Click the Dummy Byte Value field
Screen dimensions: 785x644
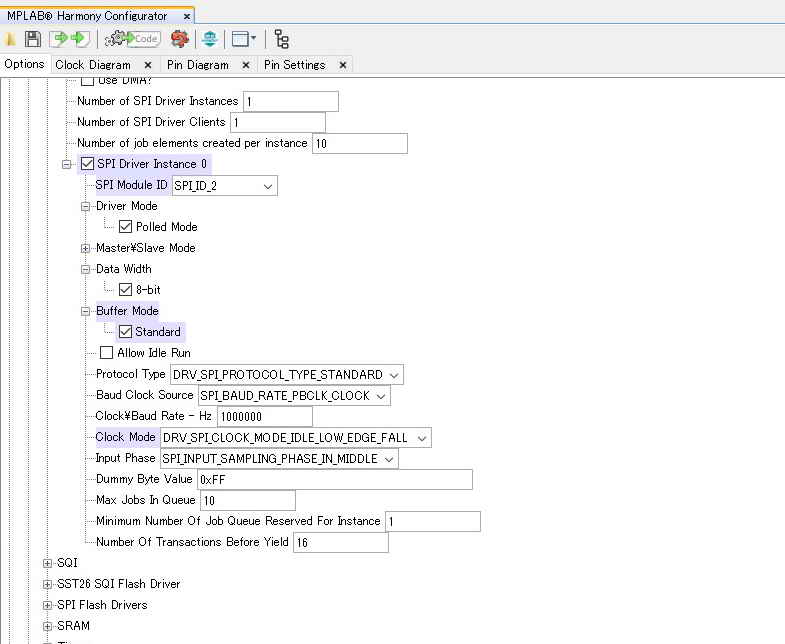tap(335, 480)
